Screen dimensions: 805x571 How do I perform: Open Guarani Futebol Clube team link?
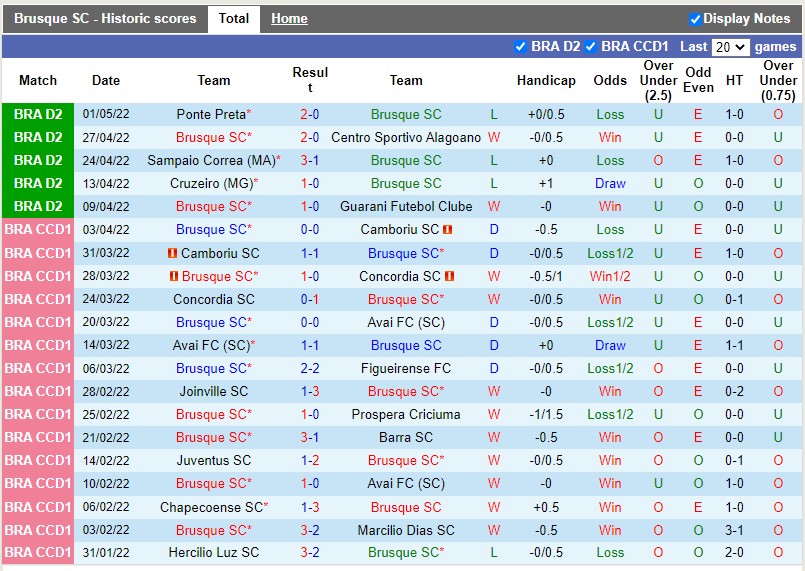pyautogui.click(x=406, y=206)
